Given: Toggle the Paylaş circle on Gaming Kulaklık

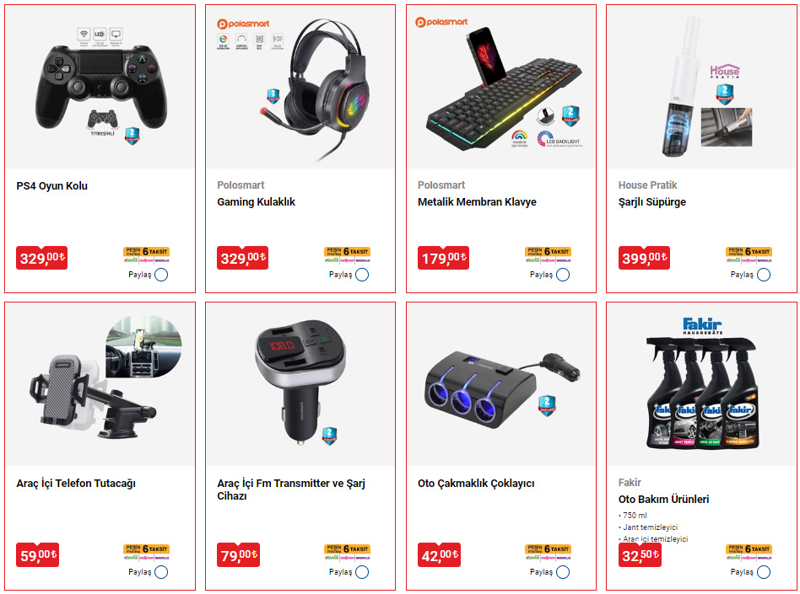Looking at the screenshot, I should pos(362,275).
